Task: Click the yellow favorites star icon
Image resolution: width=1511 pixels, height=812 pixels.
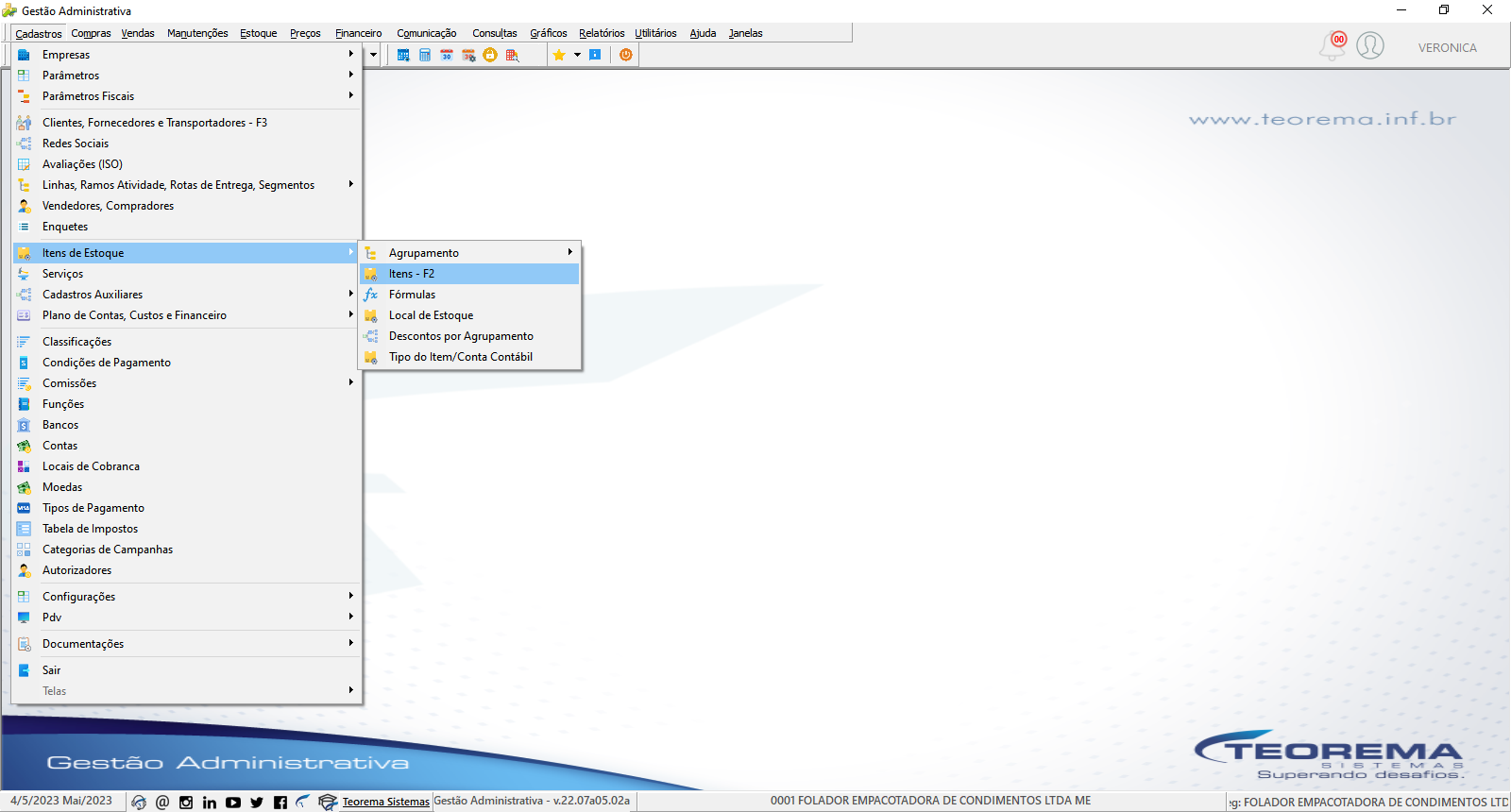Action: (x=559, y=55)
